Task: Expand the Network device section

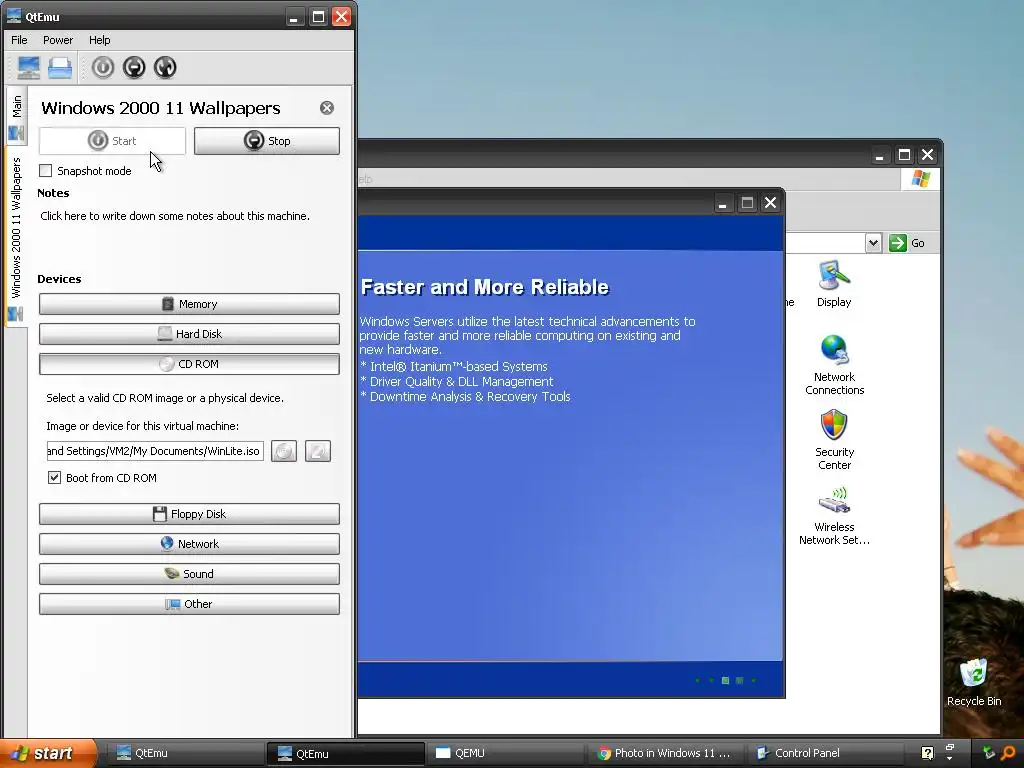Action: point(189,544)
